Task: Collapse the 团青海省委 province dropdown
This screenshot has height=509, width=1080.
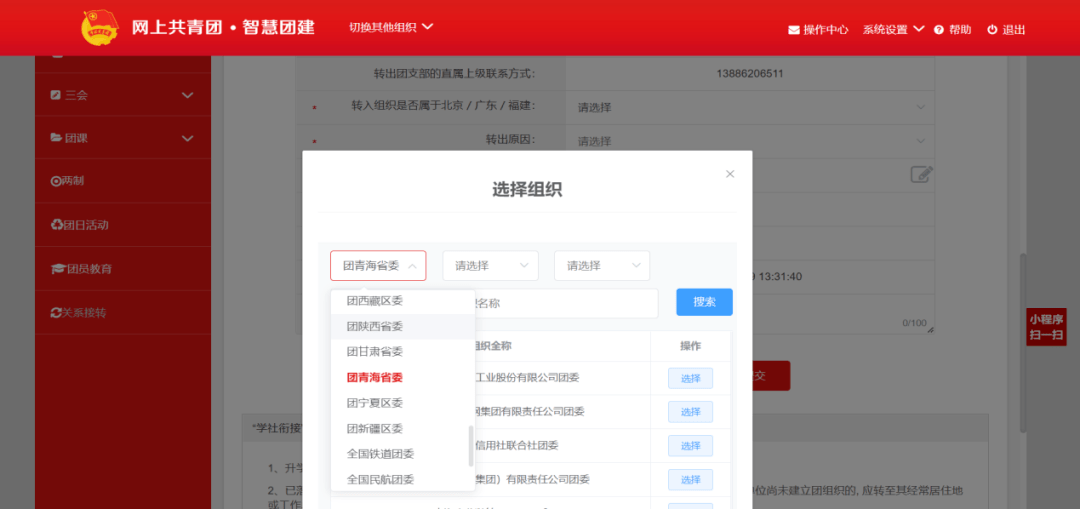Action: (378, 266)
